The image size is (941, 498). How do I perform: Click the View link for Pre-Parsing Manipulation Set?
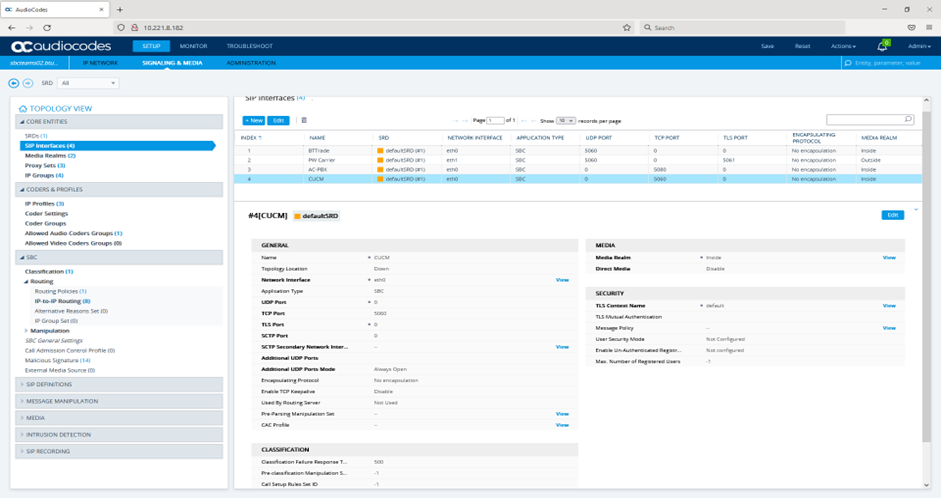(x=562, y=414)
